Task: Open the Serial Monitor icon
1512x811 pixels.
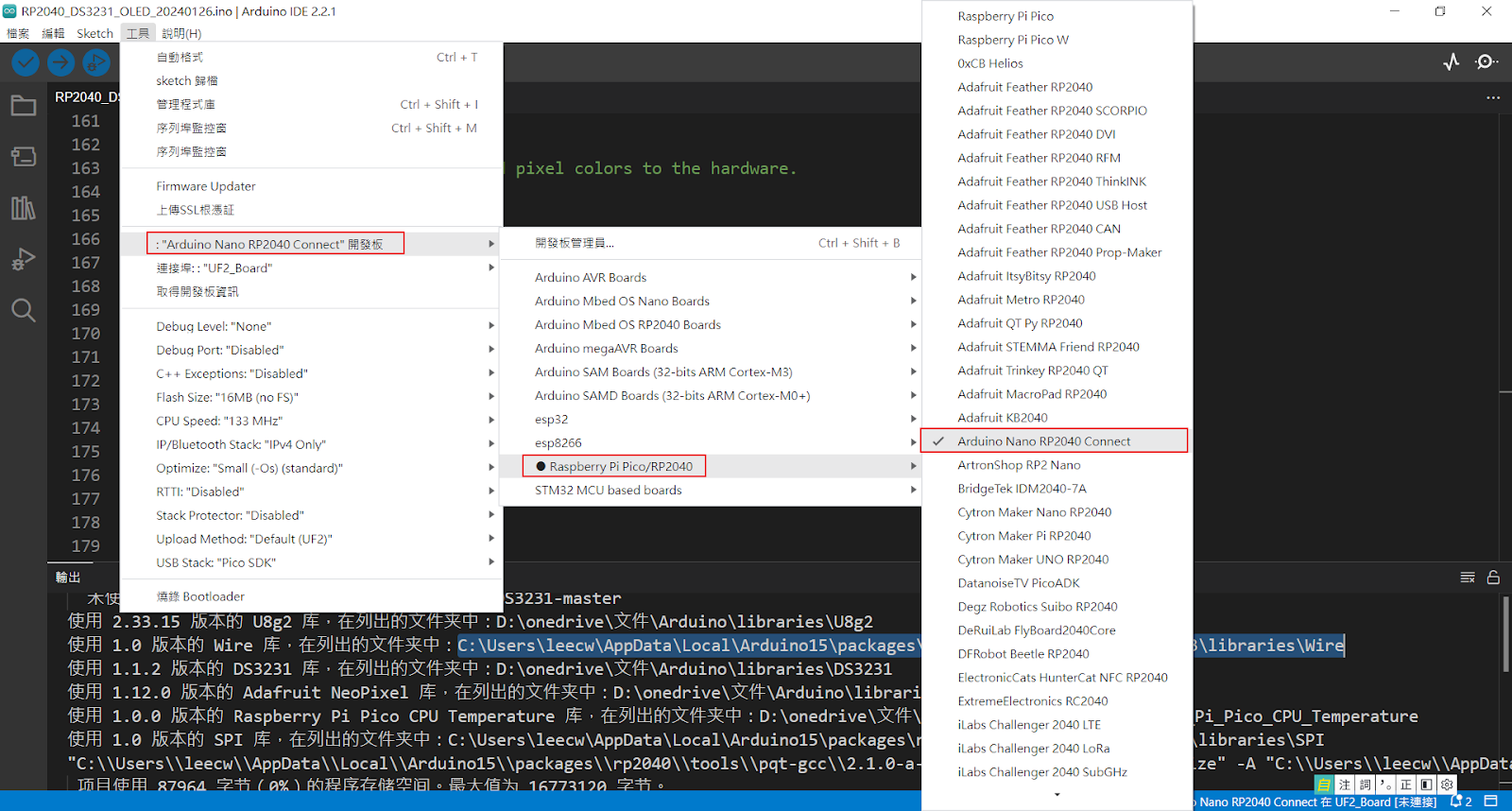Action: [x=1486, y=62]
